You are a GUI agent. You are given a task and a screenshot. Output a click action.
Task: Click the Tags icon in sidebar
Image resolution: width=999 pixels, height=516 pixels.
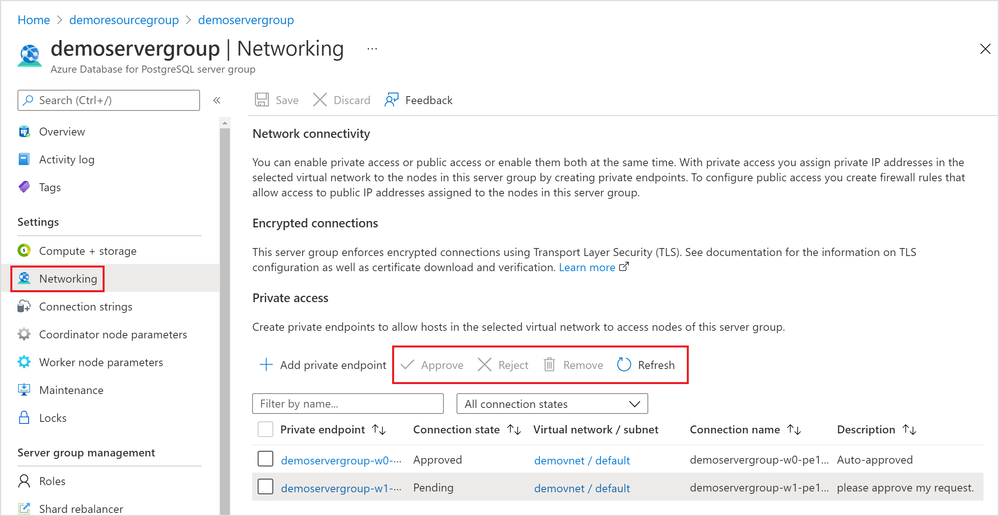25,187
